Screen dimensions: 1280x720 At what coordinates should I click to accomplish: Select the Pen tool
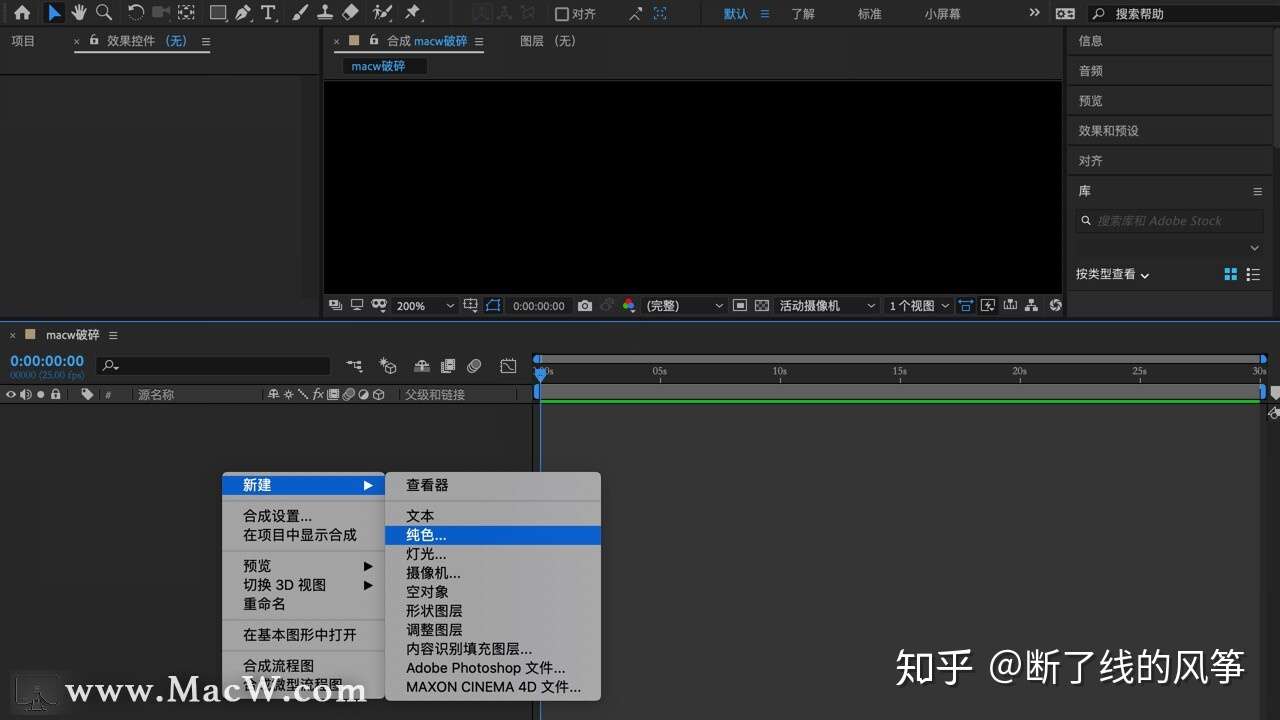(243, 13)
